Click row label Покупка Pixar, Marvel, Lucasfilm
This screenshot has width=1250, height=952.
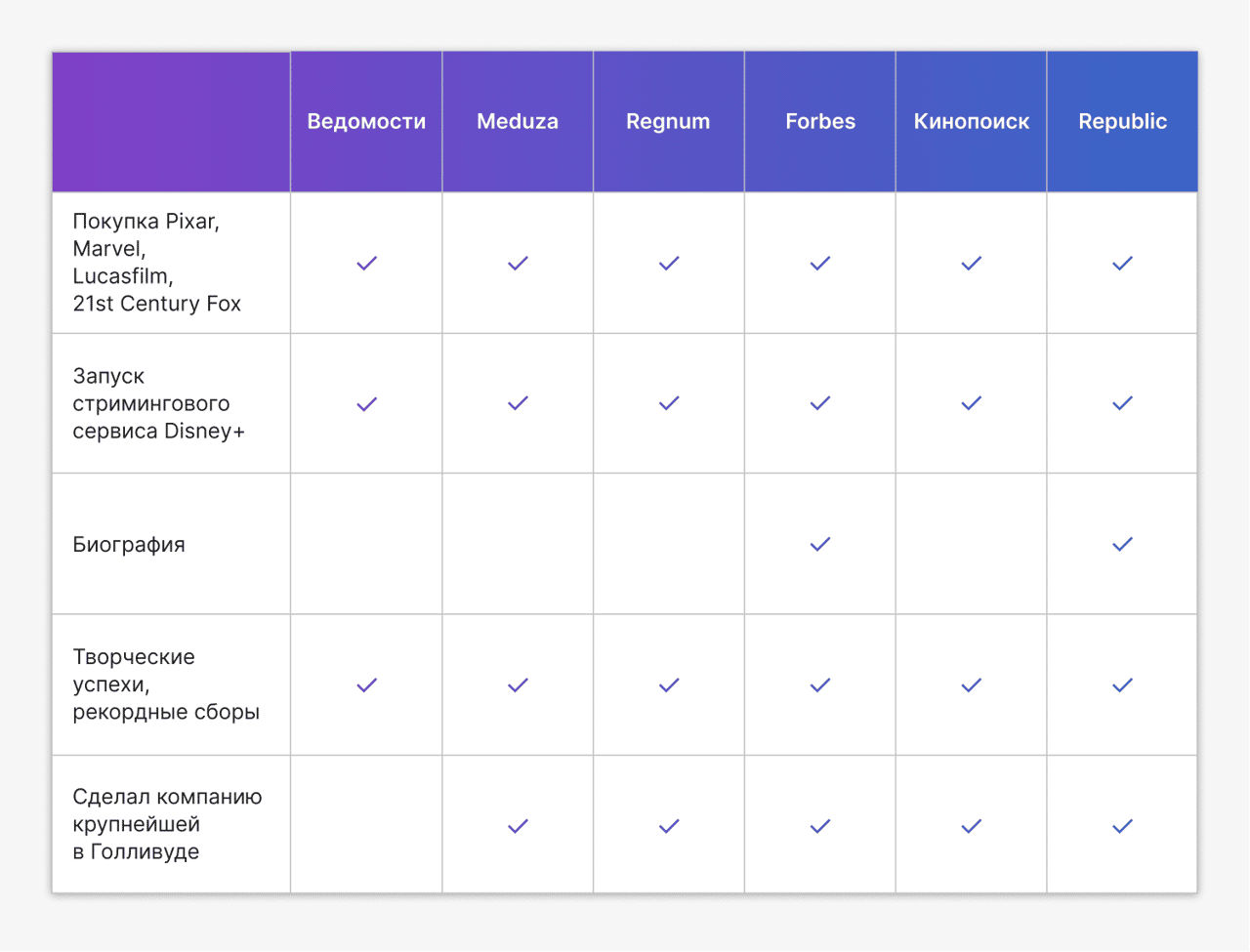click(x=156, y=263)
